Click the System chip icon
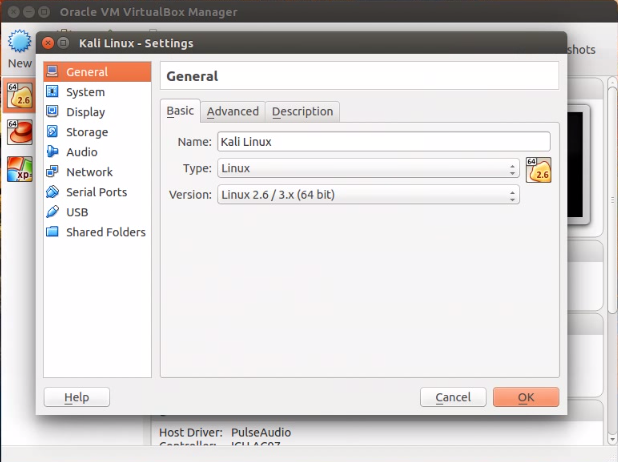 [52, 91]
